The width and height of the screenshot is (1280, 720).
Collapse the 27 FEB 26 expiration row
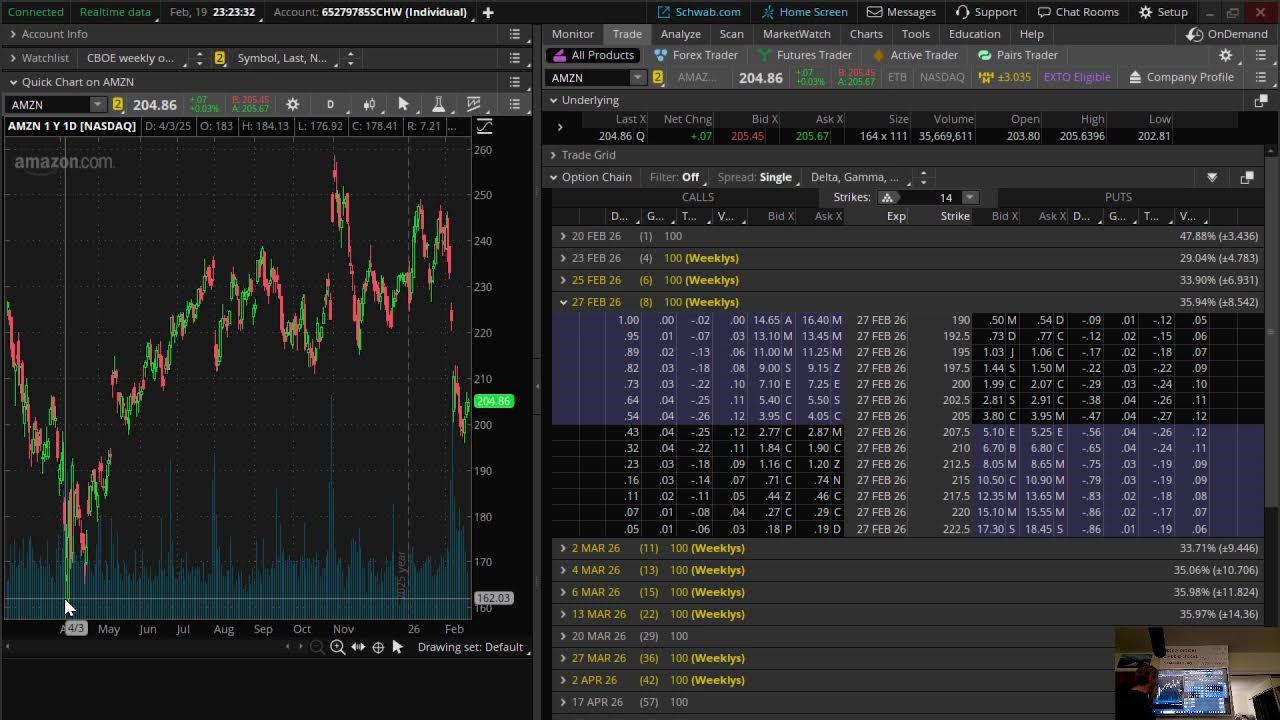coord(563,302)
